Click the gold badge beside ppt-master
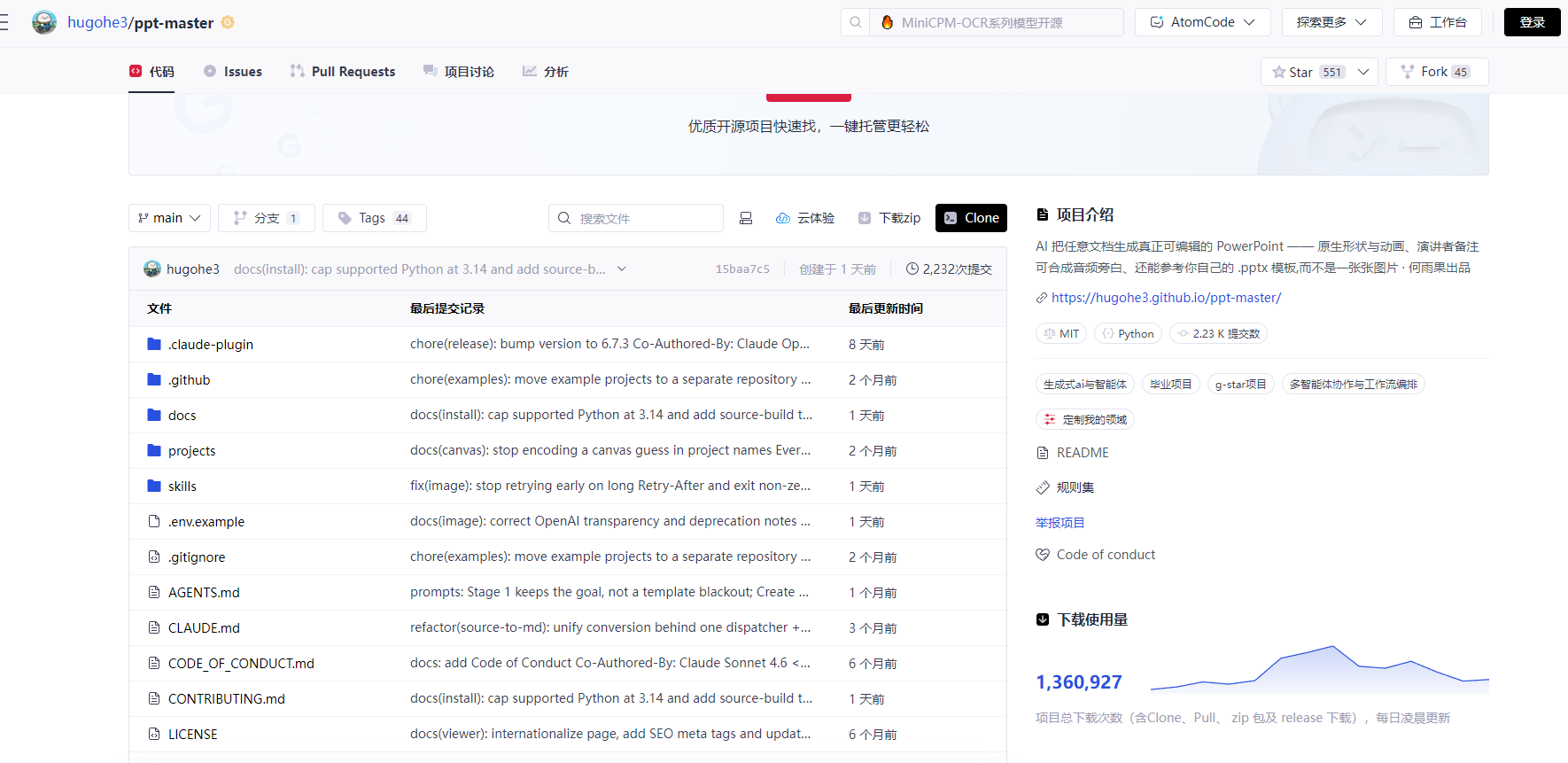Viewport: 1568px width, 763px height. 228,22
